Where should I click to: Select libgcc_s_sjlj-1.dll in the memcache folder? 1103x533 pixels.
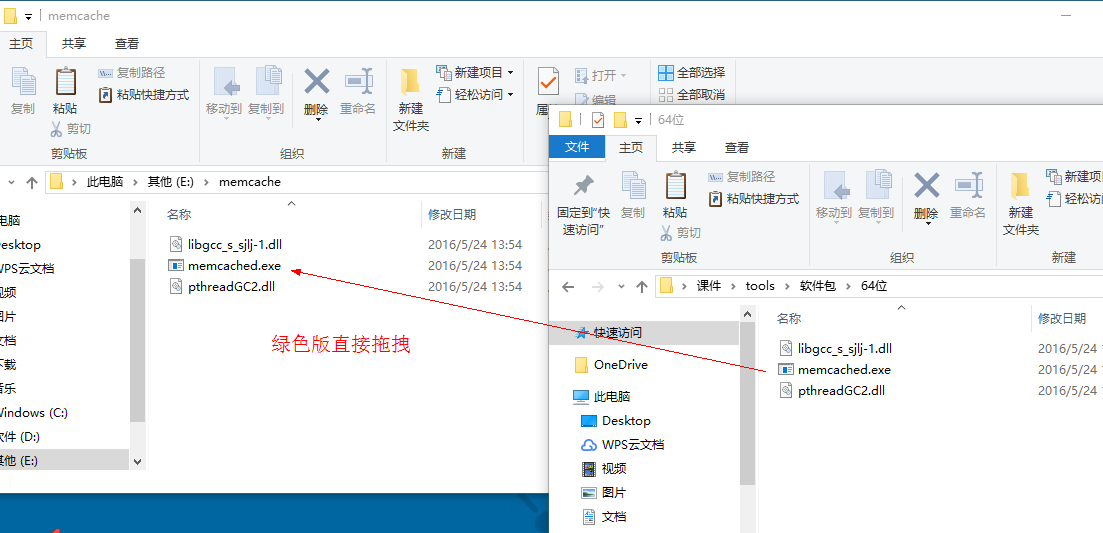coord(241,244)
